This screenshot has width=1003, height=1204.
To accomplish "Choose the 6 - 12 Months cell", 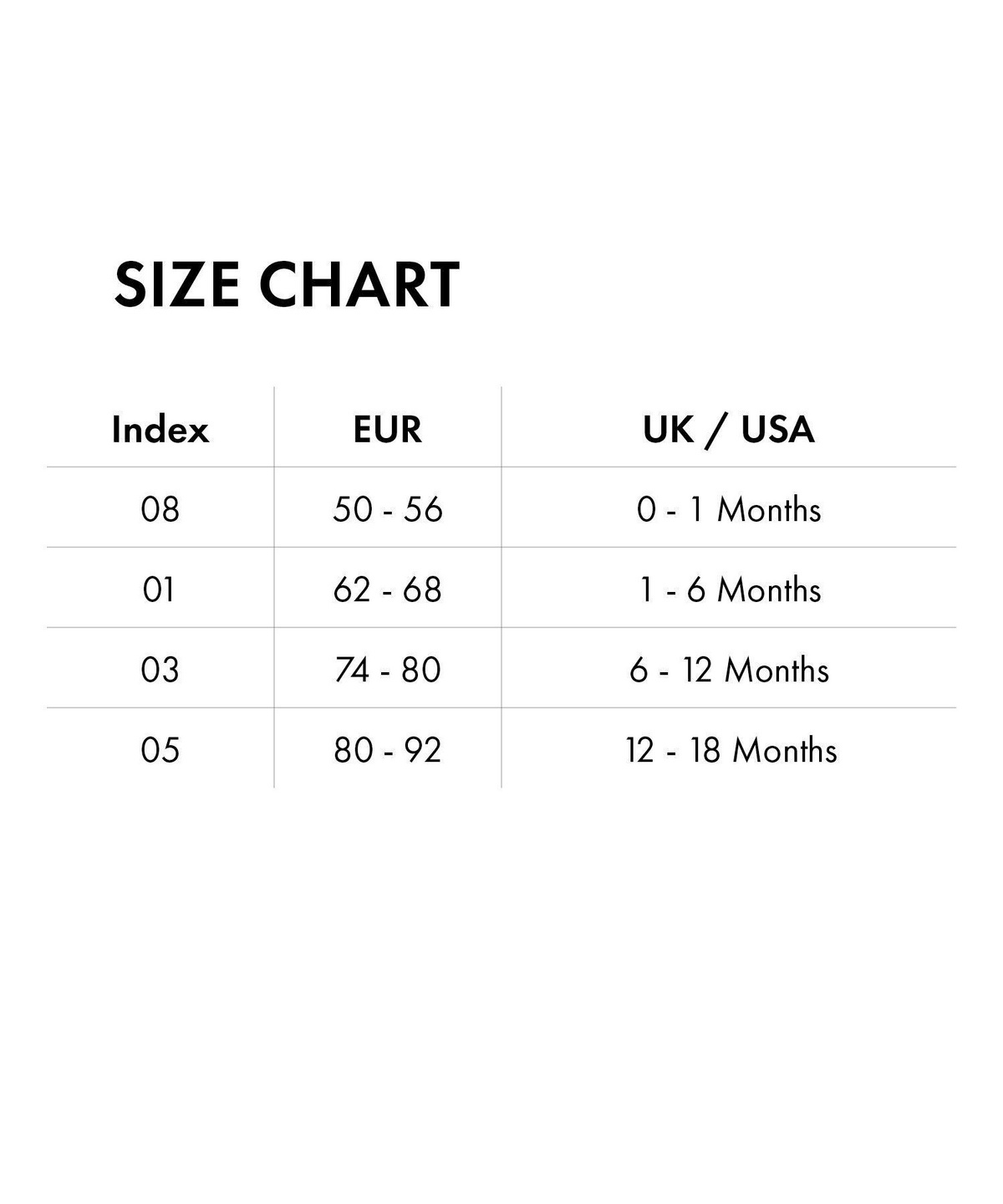I will 729,670.
